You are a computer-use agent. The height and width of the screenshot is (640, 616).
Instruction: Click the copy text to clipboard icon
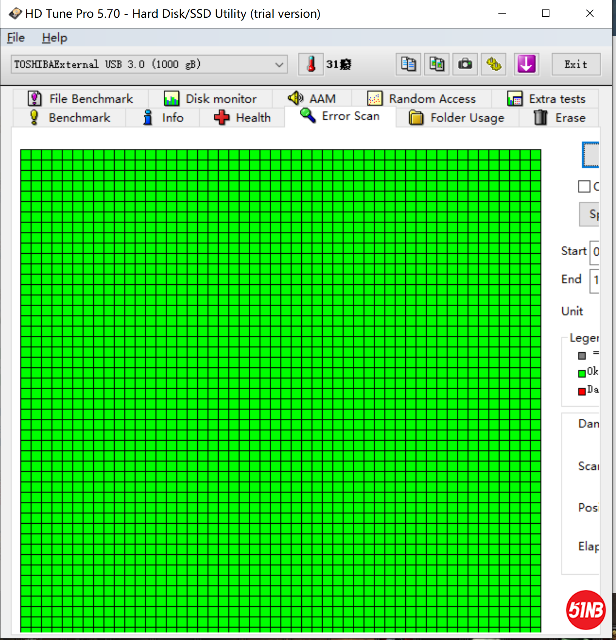[x=407, y=64]
